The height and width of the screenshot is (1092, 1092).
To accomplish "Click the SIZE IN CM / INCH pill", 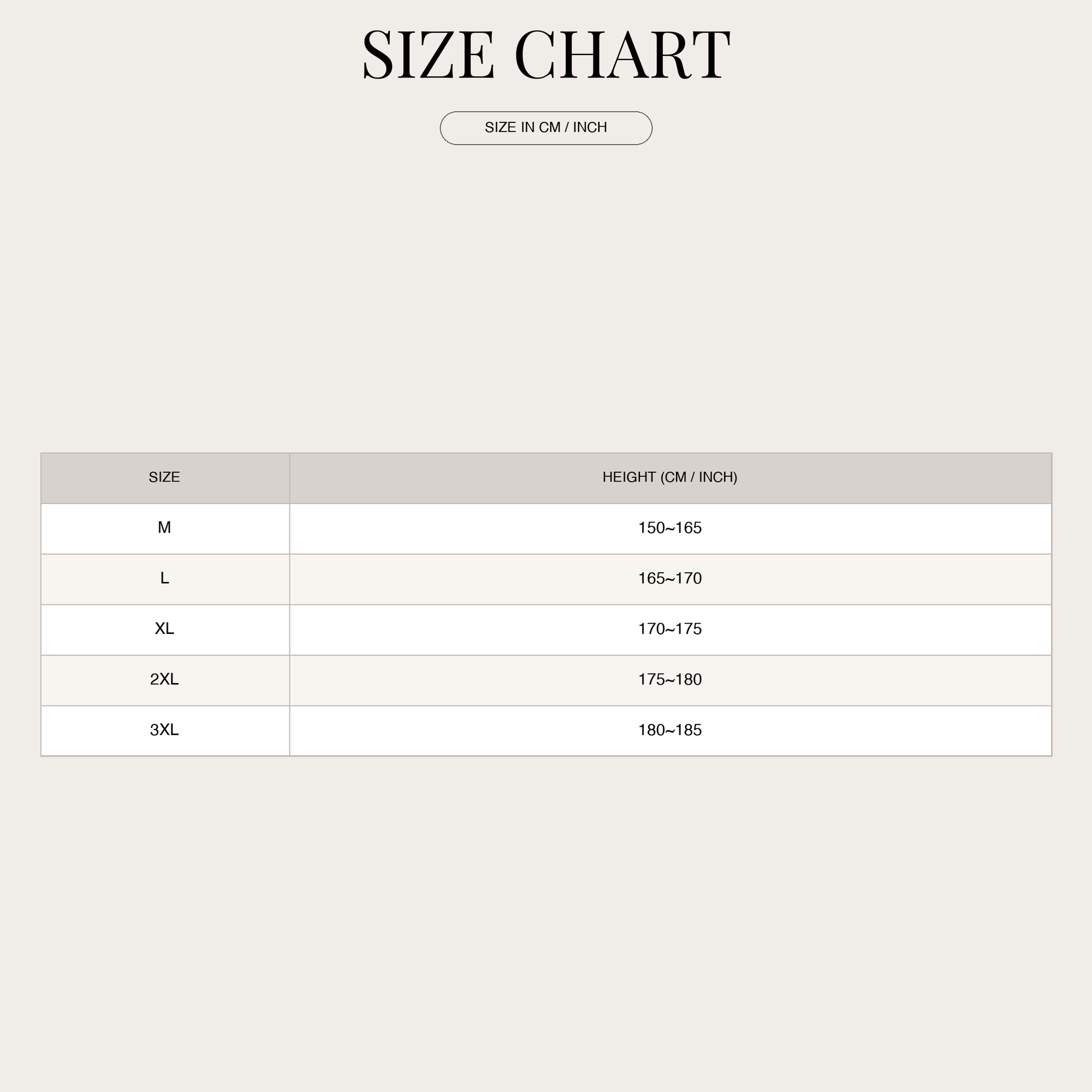I will 546,128.
